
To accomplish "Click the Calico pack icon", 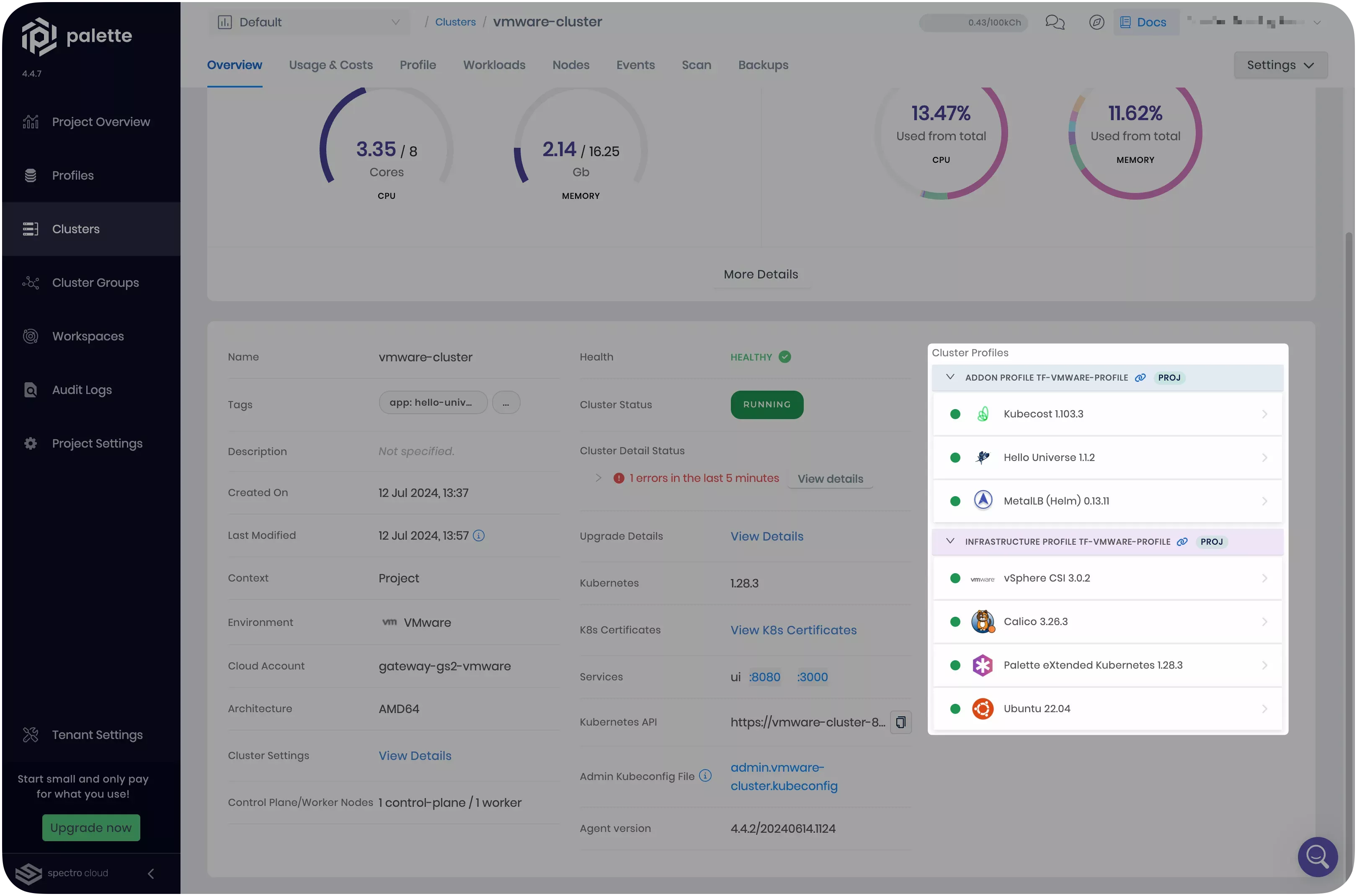I will (x=983, y=622).
